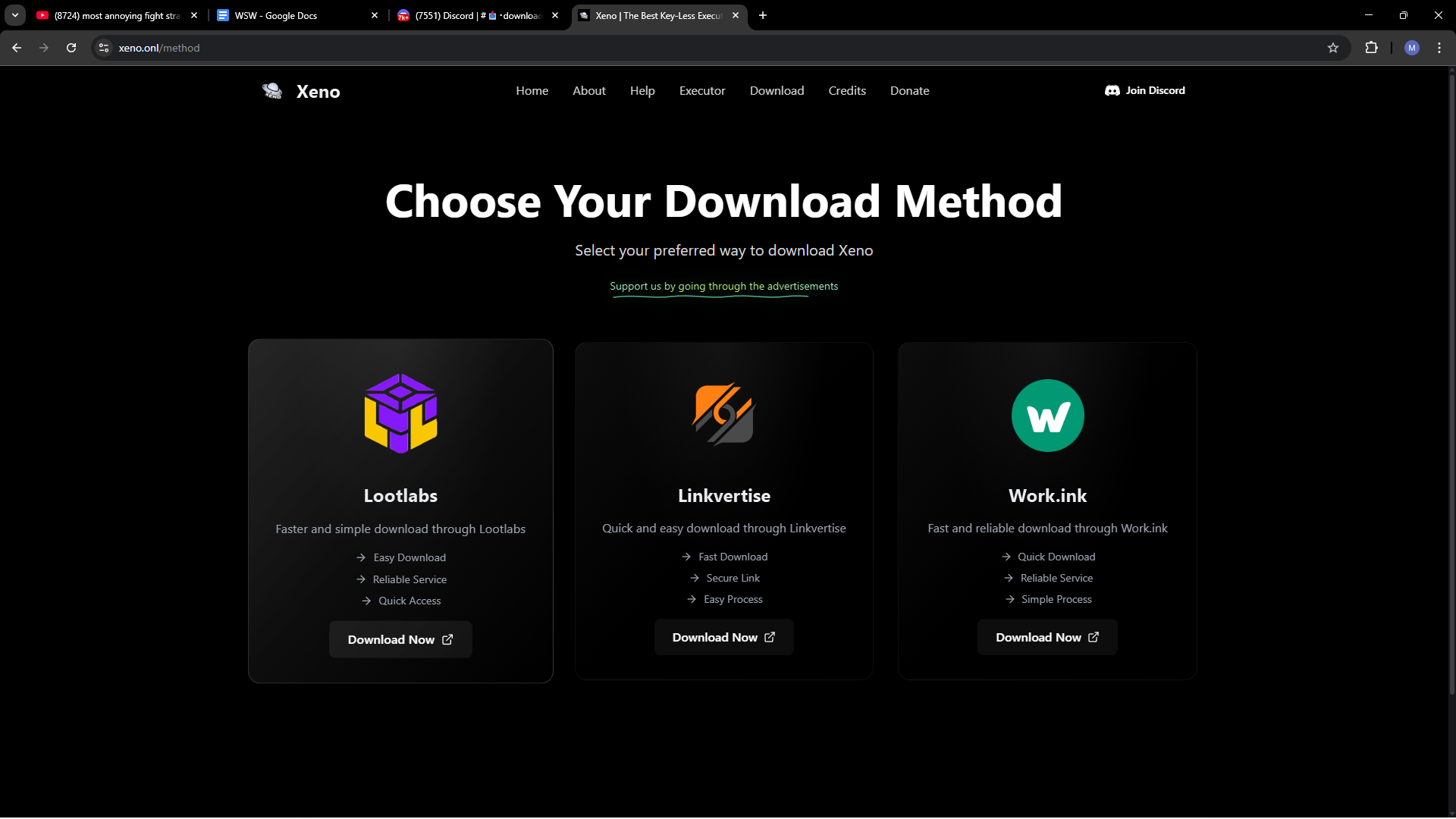Click 'Quick Download' in Work.ink card
The height and width of the screenshot is (819, 1456).
point(1056,557)
